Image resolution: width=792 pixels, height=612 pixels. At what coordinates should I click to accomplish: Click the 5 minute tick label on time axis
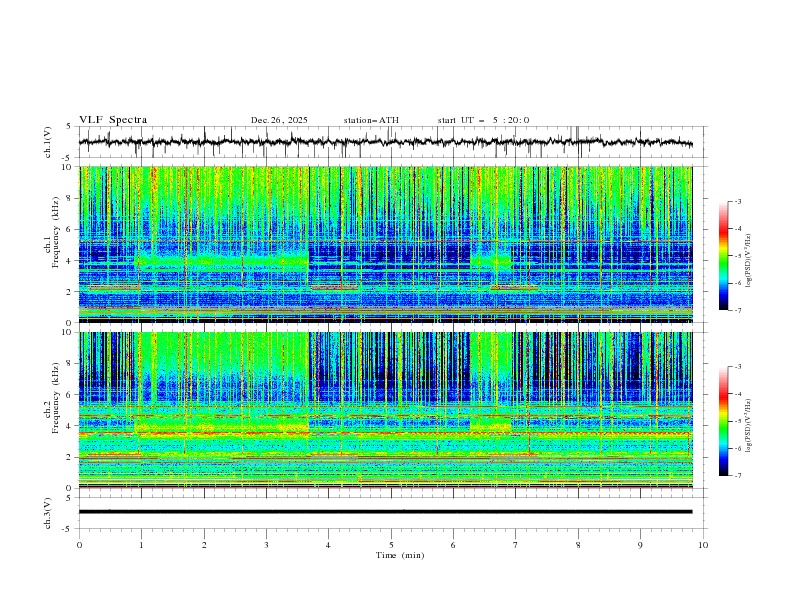[x=392, y=544]
